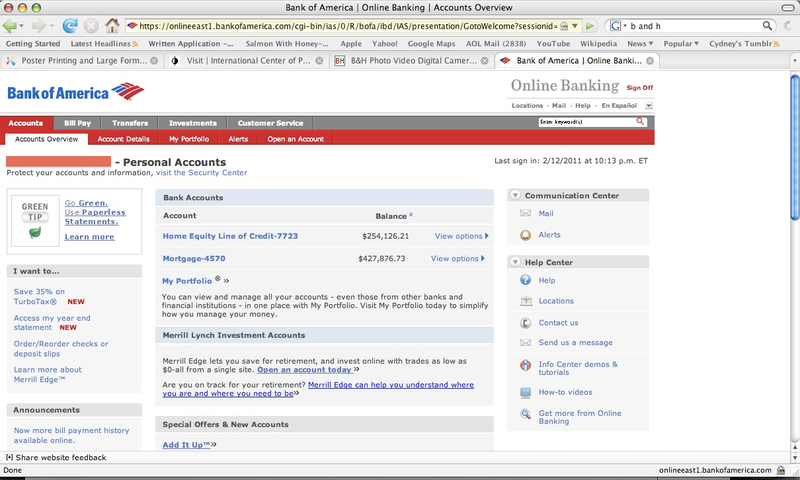This screenshot has width=800, height=480.
Task: Open the YouTube bookmark
Action: click(x=553, y=44)
